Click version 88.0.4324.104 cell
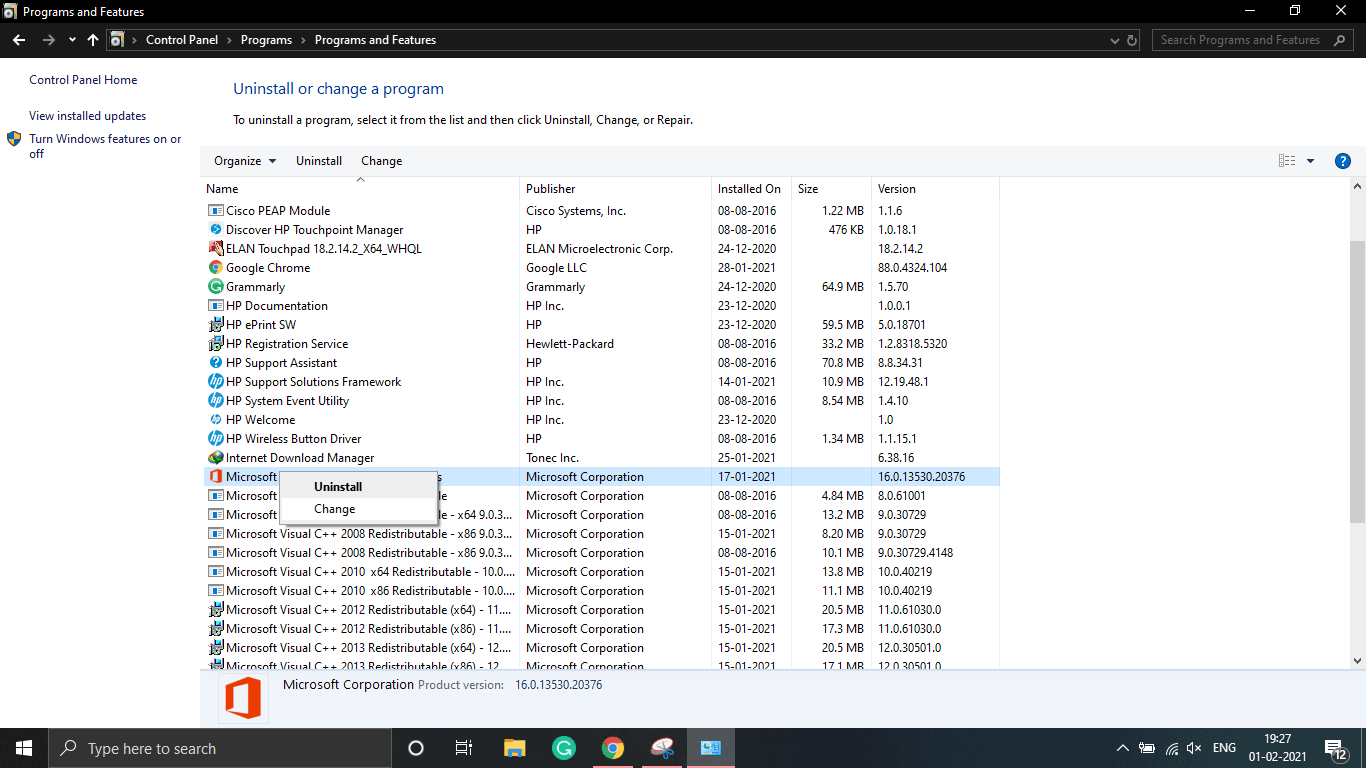 (x=912, y=268)
